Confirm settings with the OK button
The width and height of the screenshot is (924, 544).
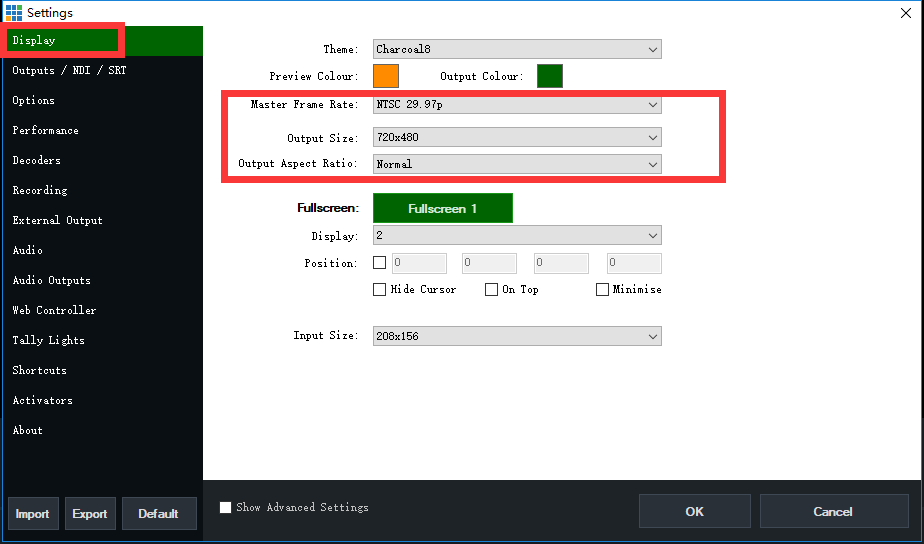pos(695,511)
